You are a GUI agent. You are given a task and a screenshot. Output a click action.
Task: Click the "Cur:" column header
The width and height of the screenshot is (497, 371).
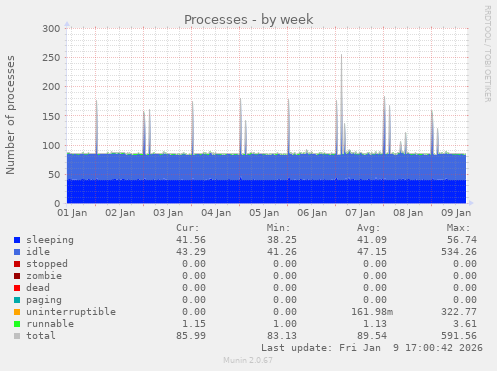click(188, 228)
